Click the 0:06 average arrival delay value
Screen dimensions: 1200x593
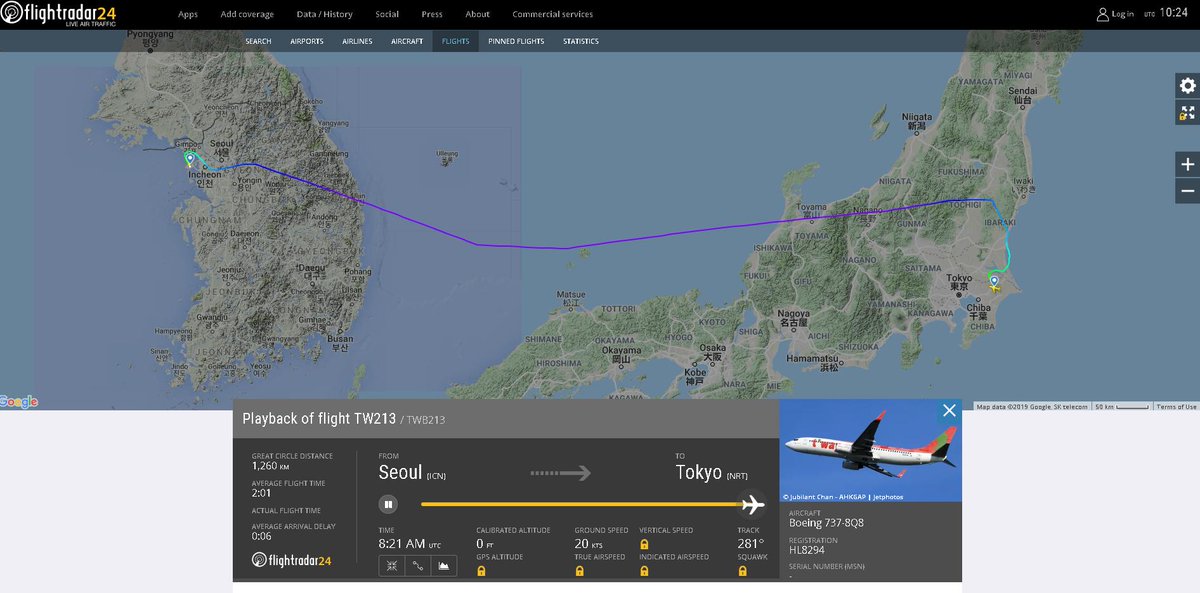(x=261, y=537)
